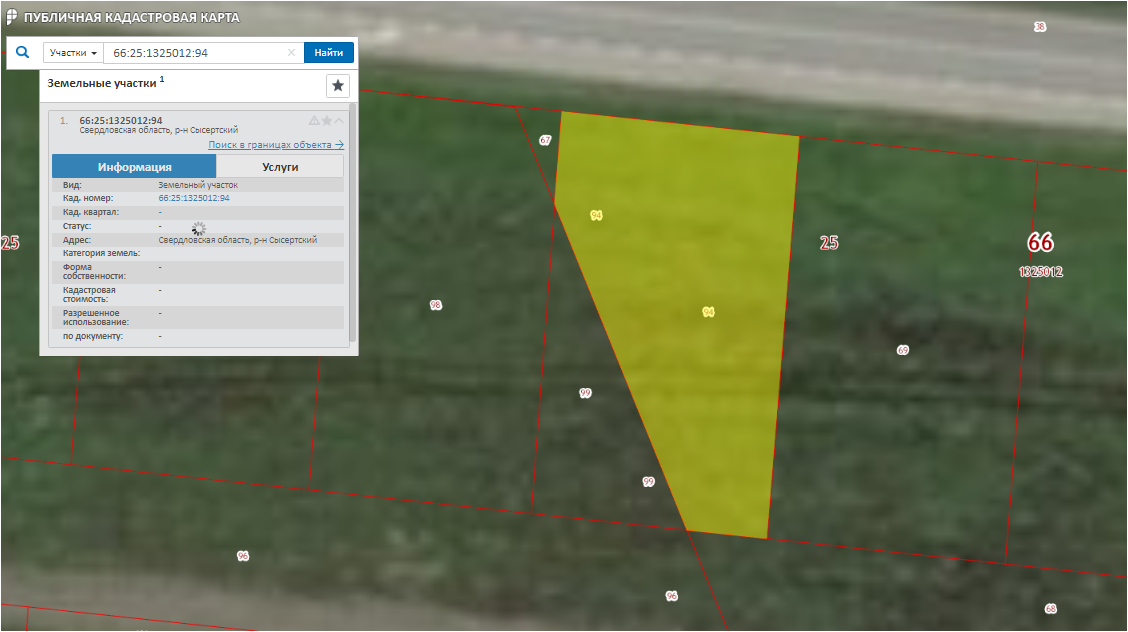Viewport: 1128px width, 632px height.
Task: Open the Кад. номер 66:25:1325012:94 link
Action: tap(194, 198)
